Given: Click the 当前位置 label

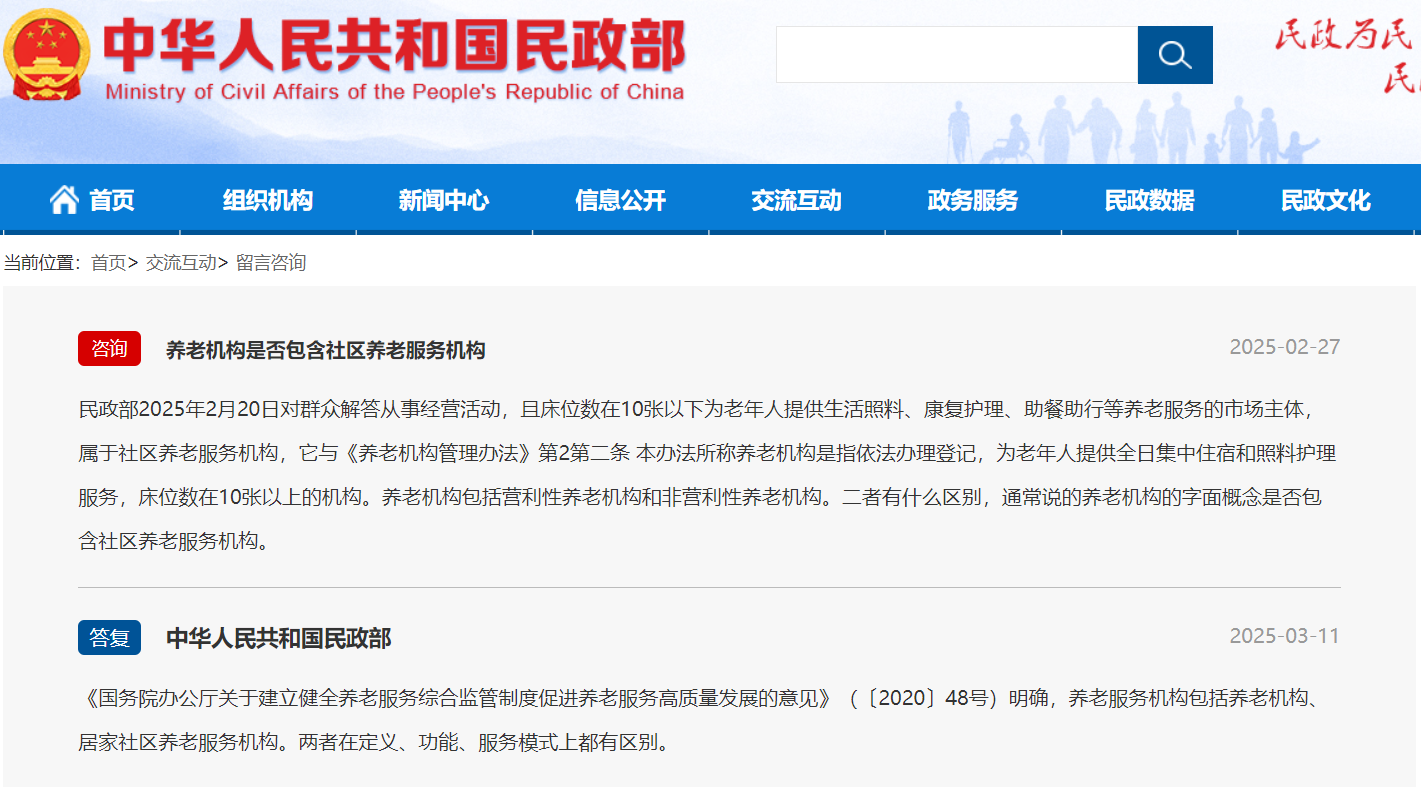Looking at the screenshot, I should pyautogui.click(x=42, y=263).
